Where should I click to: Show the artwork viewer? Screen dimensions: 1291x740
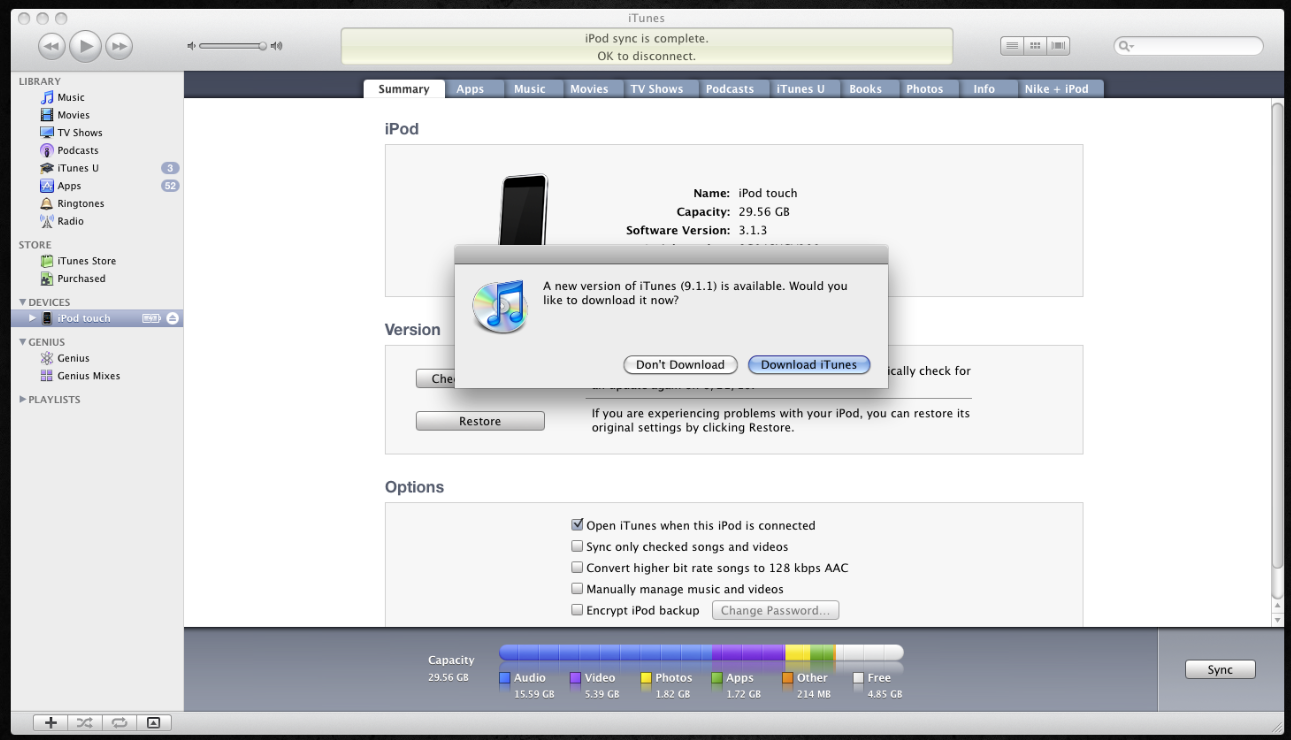click(153, 722)
